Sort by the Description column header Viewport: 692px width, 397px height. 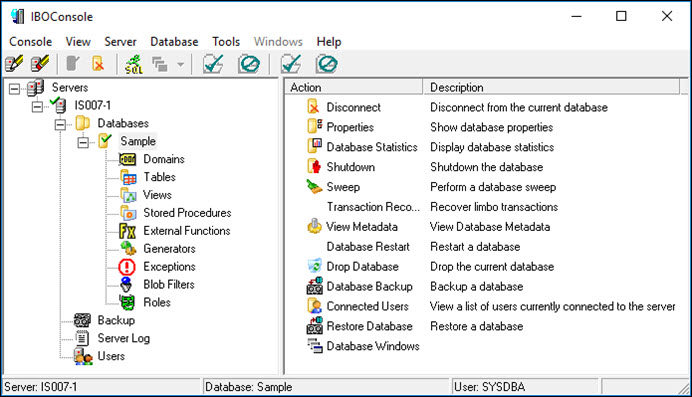pos(552,87)
